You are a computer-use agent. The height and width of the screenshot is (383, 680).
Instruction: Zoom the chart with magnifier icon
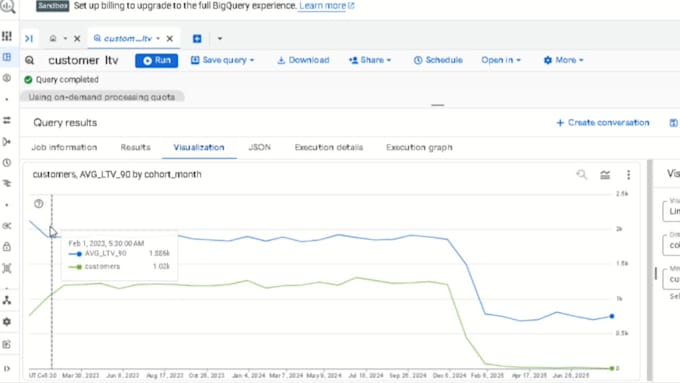(582, 174)
